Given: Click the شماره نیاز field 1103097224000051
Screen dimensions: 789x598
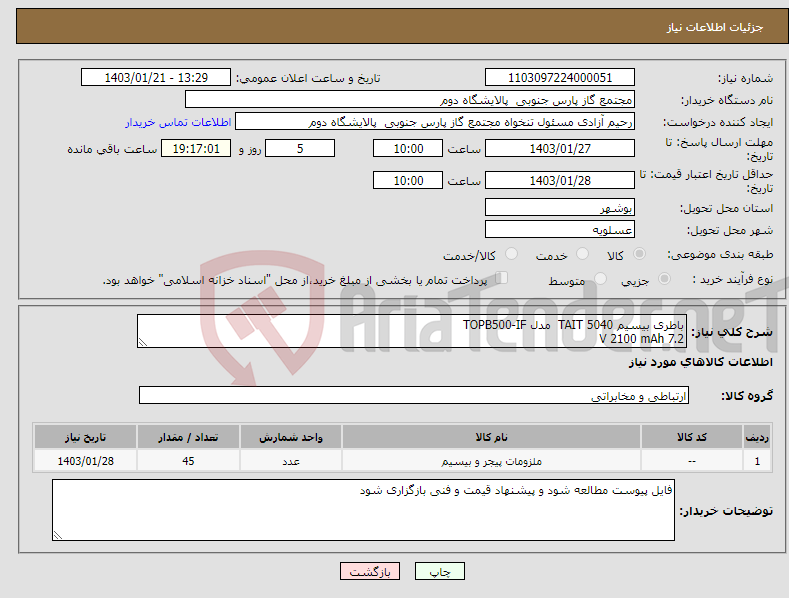Looking at the screenshot, I should click(x=560, y=78).
